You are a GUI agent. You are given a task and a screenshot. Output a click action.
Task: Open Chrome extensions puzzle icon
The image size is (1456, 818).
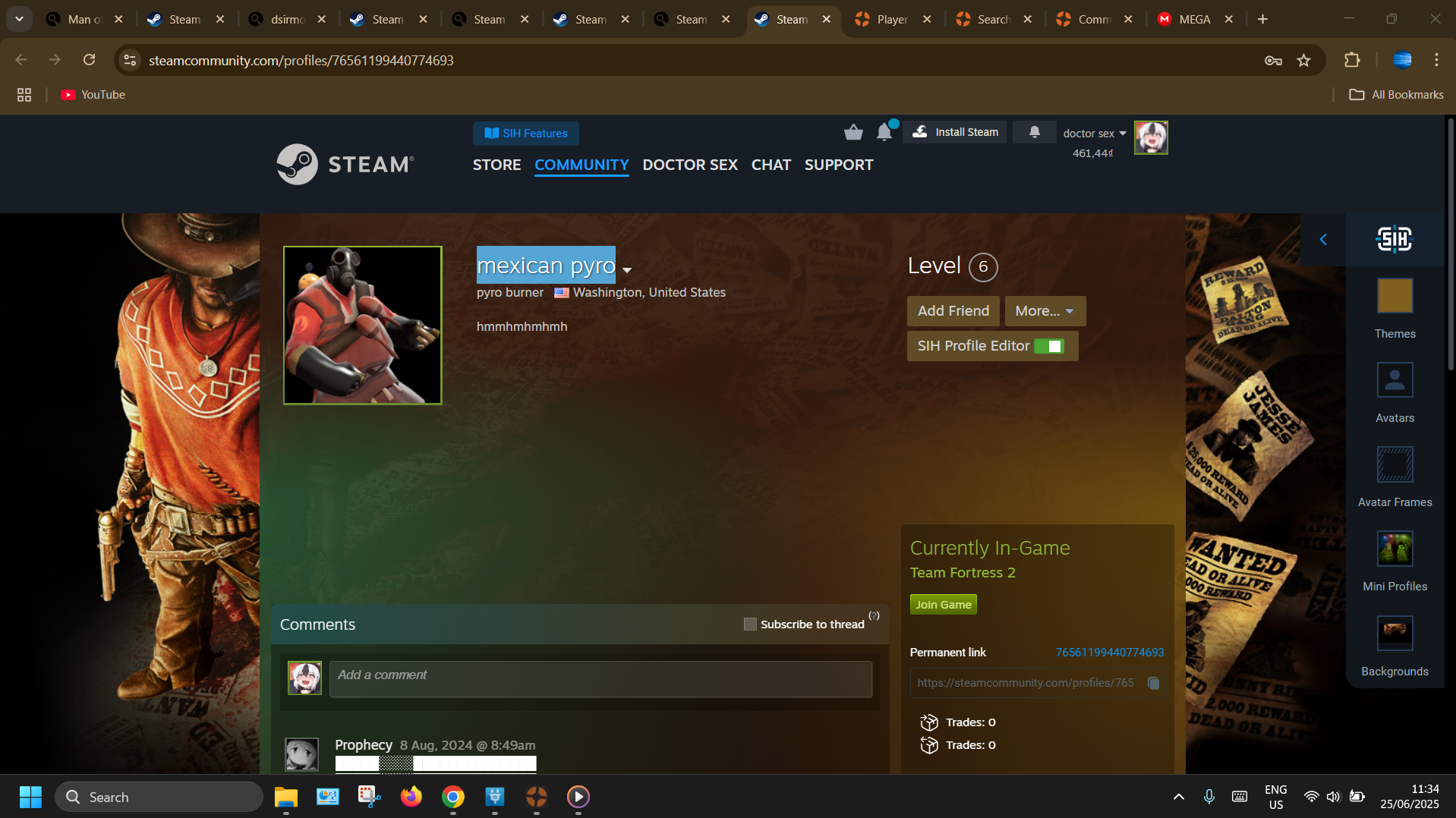pos(1351,60)
